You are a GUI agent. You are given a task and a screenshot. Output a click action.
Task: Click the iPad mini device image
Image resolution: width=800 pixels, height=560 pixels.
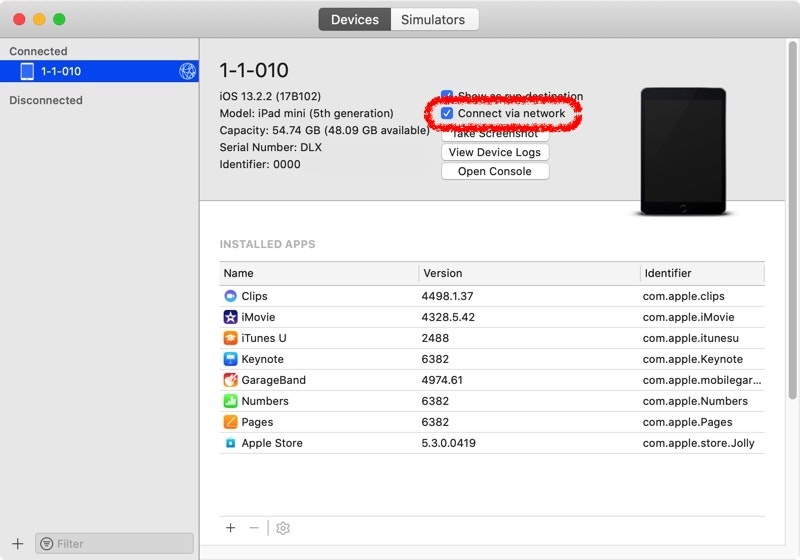(x=683, y=151)
